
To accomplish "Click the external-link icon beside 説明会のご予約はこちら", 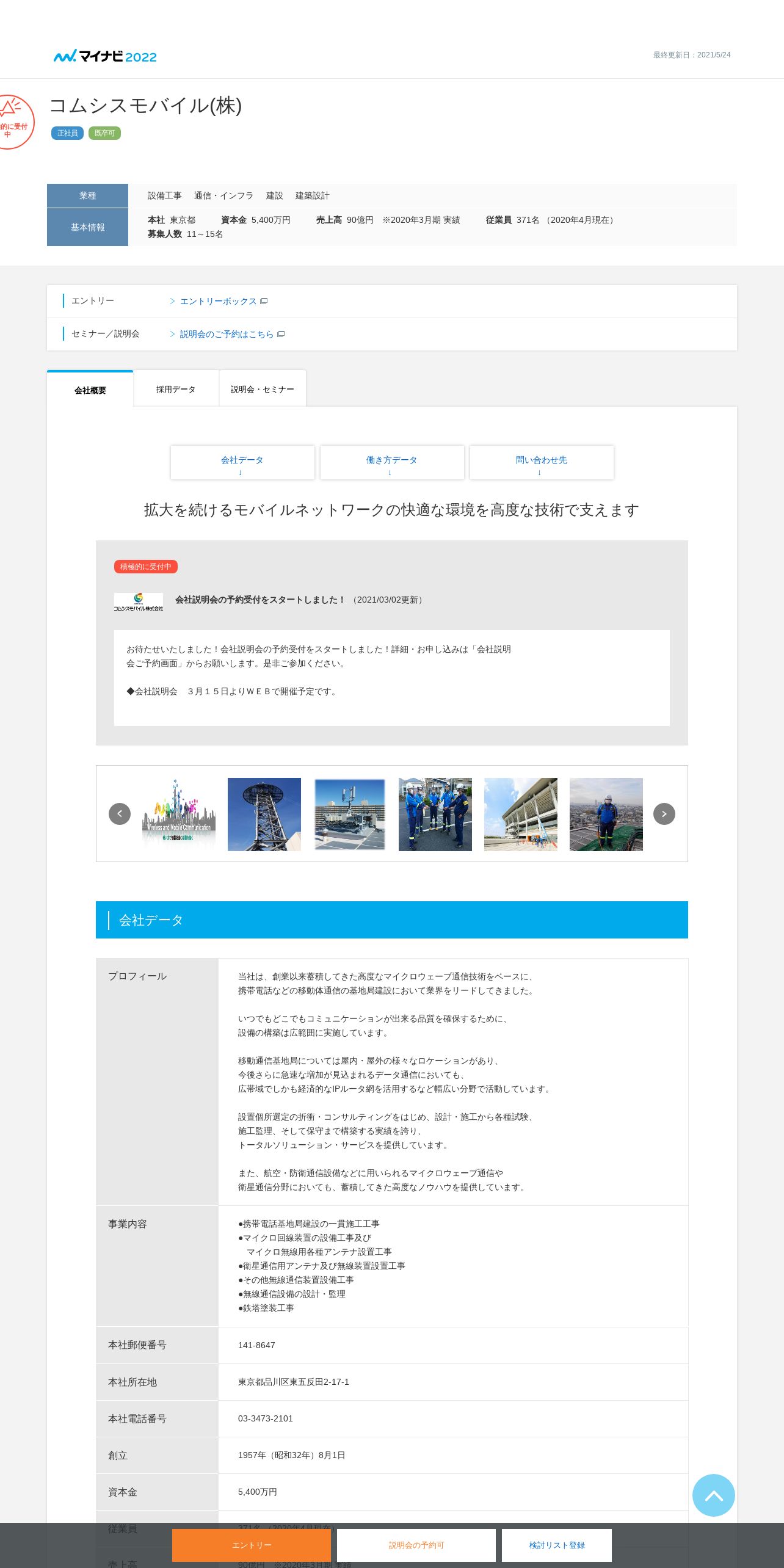I will point(281,334).
